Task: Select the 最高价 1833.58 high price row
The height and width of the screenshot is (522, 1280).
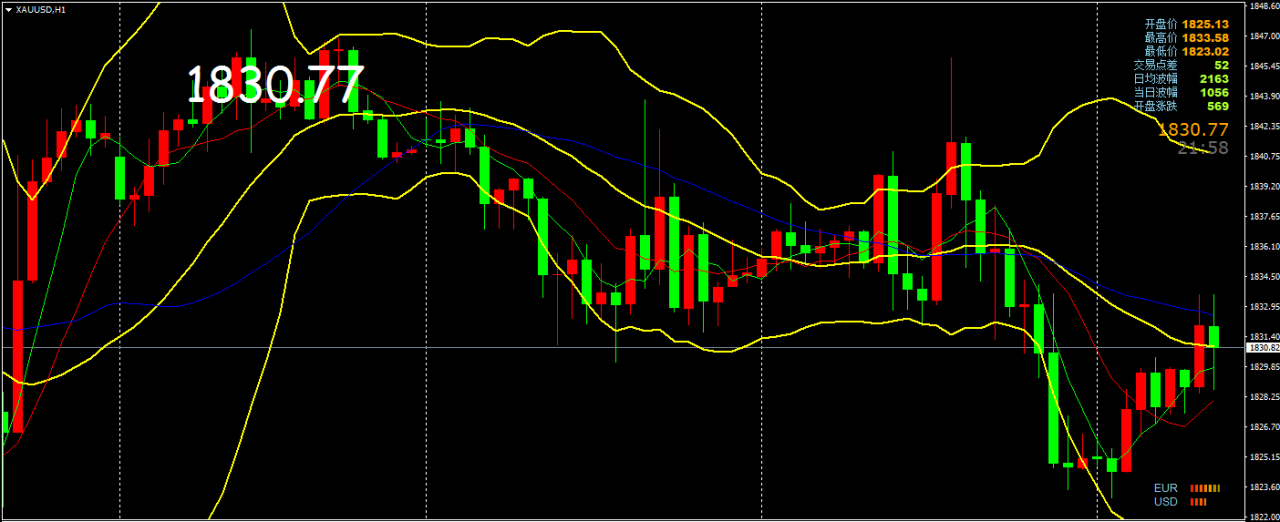Action: (x=1186, y=37)
